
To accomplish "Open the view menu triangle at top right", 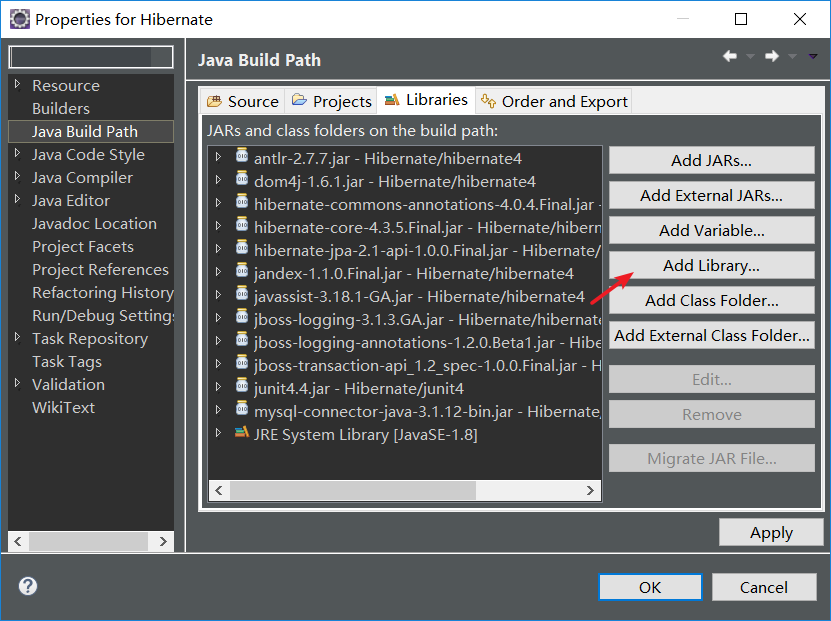I will click(x=811, y=58).
